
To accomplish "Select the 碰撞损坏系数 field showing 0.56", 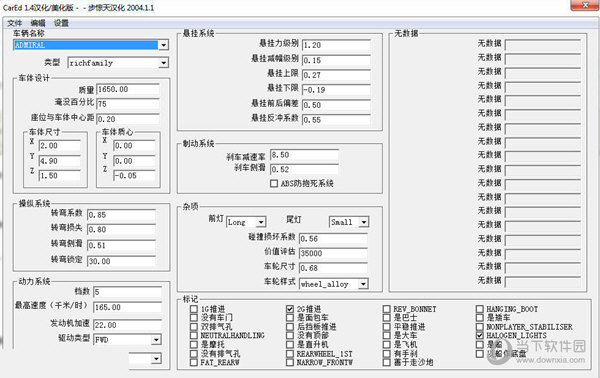I will click(x=333, y=238).
